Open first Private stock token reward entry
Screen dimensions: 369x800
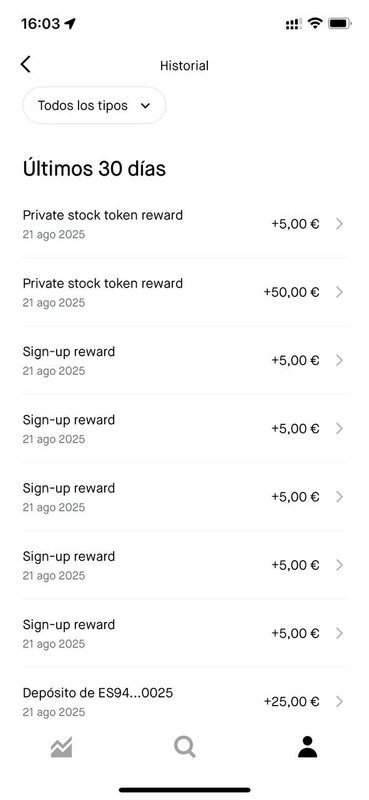(184, 224)
